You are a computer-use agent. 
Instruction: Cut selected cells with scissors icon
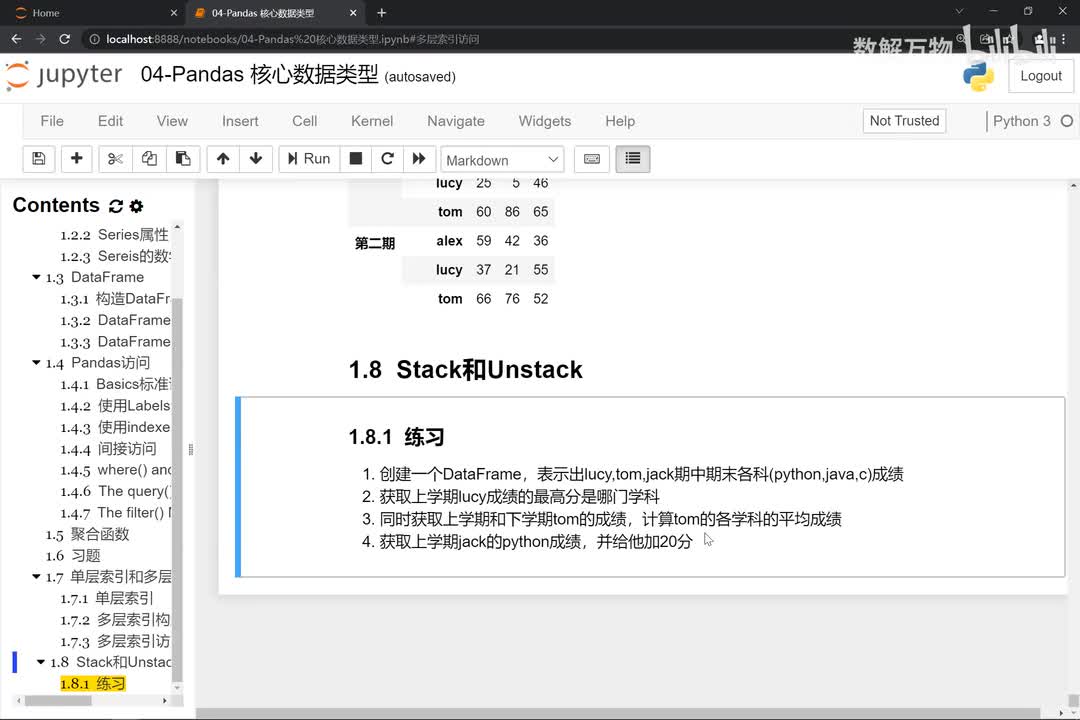click(115, 158)
